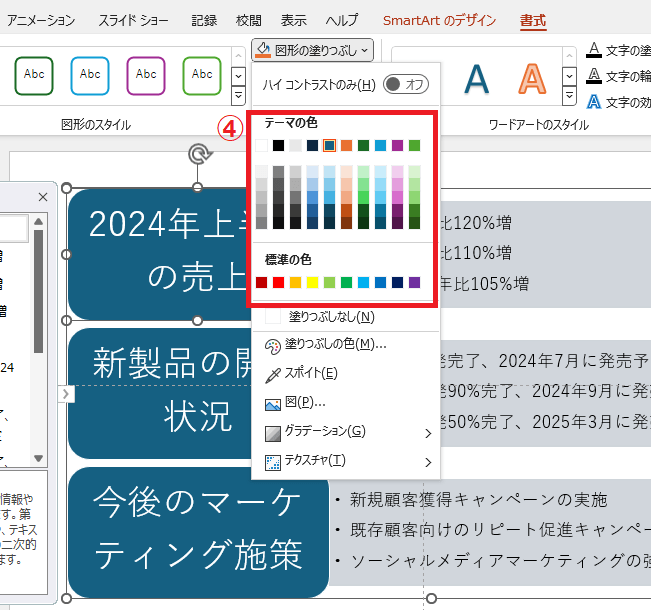The image size is (651, 610).
Task: Click the text effects 文字の効 icon
Action: tap(594, 102)
